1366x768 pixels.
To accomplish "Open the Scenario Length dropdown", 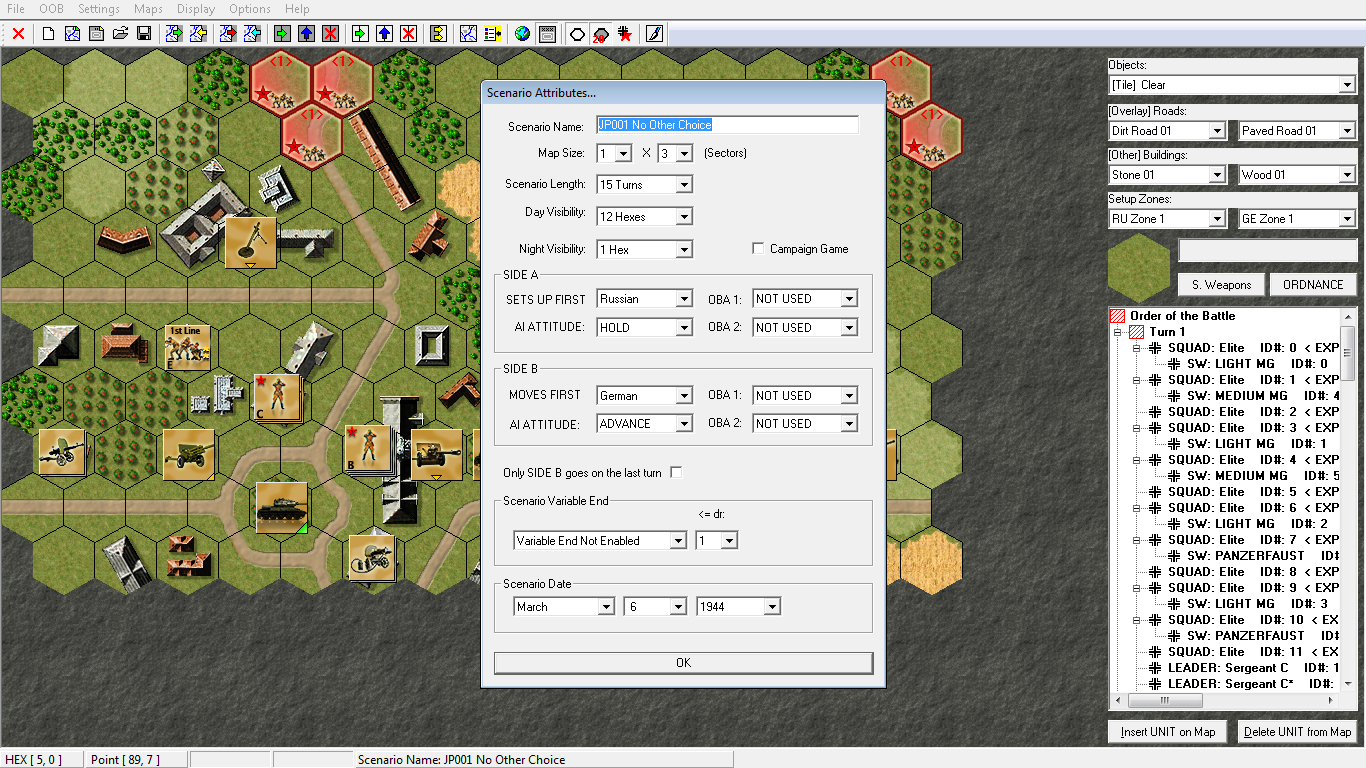I will click(x=685, y=184).
